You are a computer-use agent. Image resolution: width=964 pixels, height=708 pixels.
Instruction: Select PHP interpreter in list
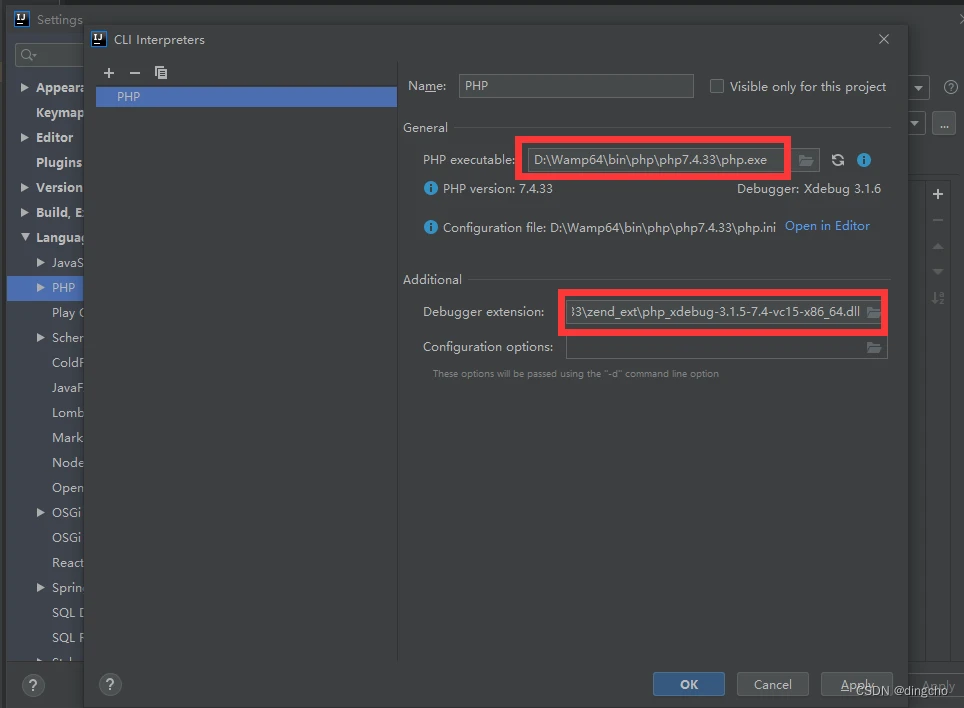[x=246, y=96]
